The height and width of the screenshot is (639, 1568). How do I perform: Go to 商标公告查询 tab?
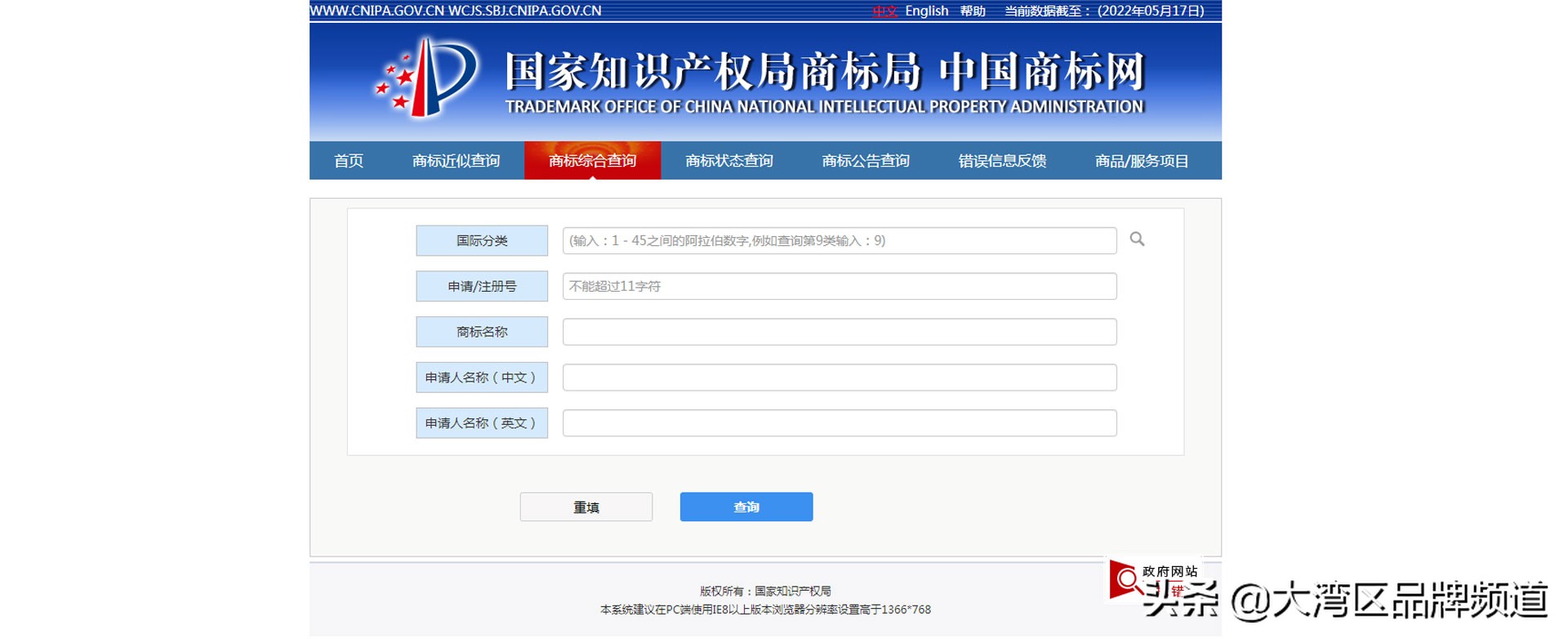point(866,161)
